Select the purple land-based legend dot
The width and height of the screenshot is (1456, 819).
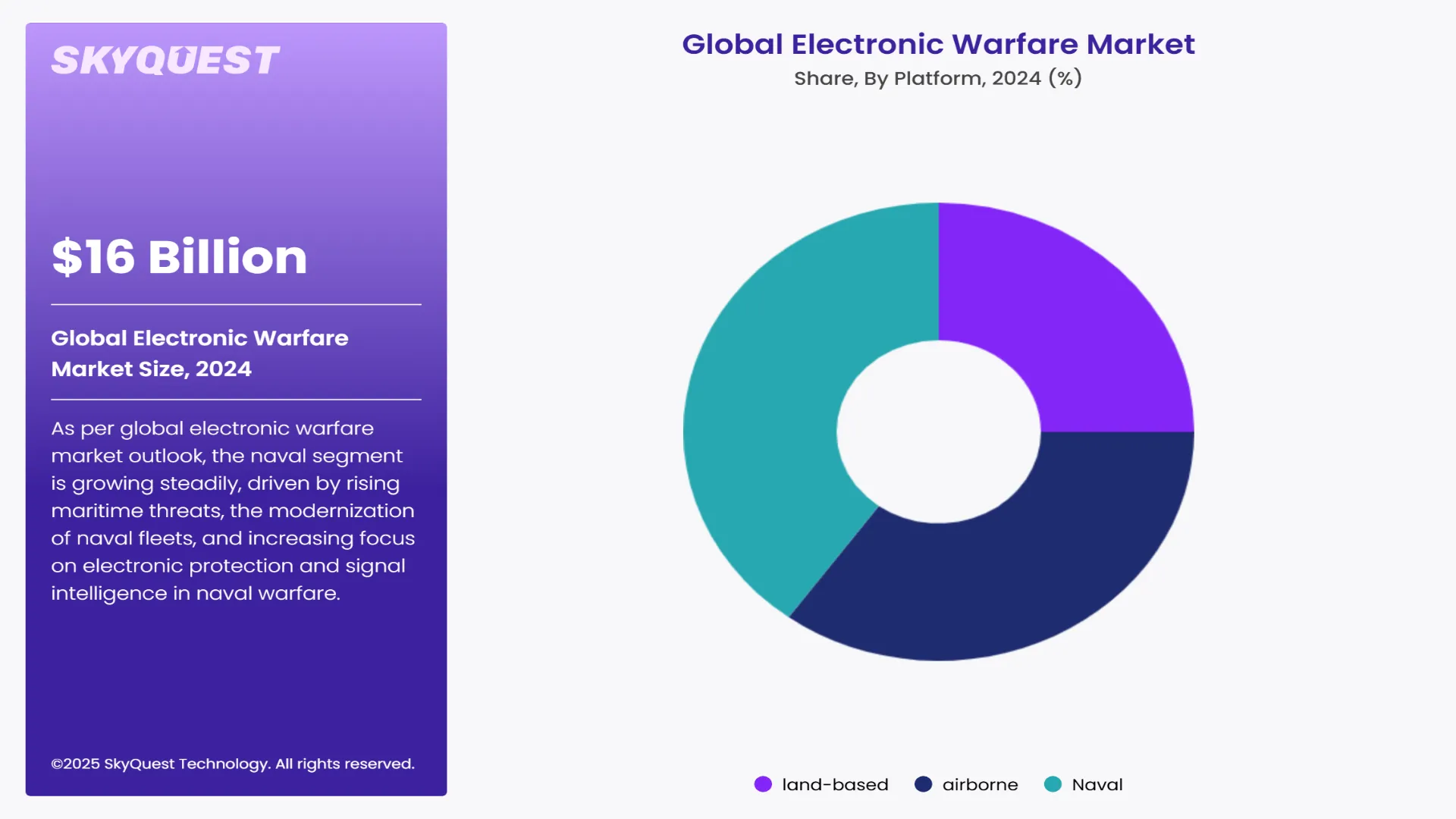click(x=763, y=785)
